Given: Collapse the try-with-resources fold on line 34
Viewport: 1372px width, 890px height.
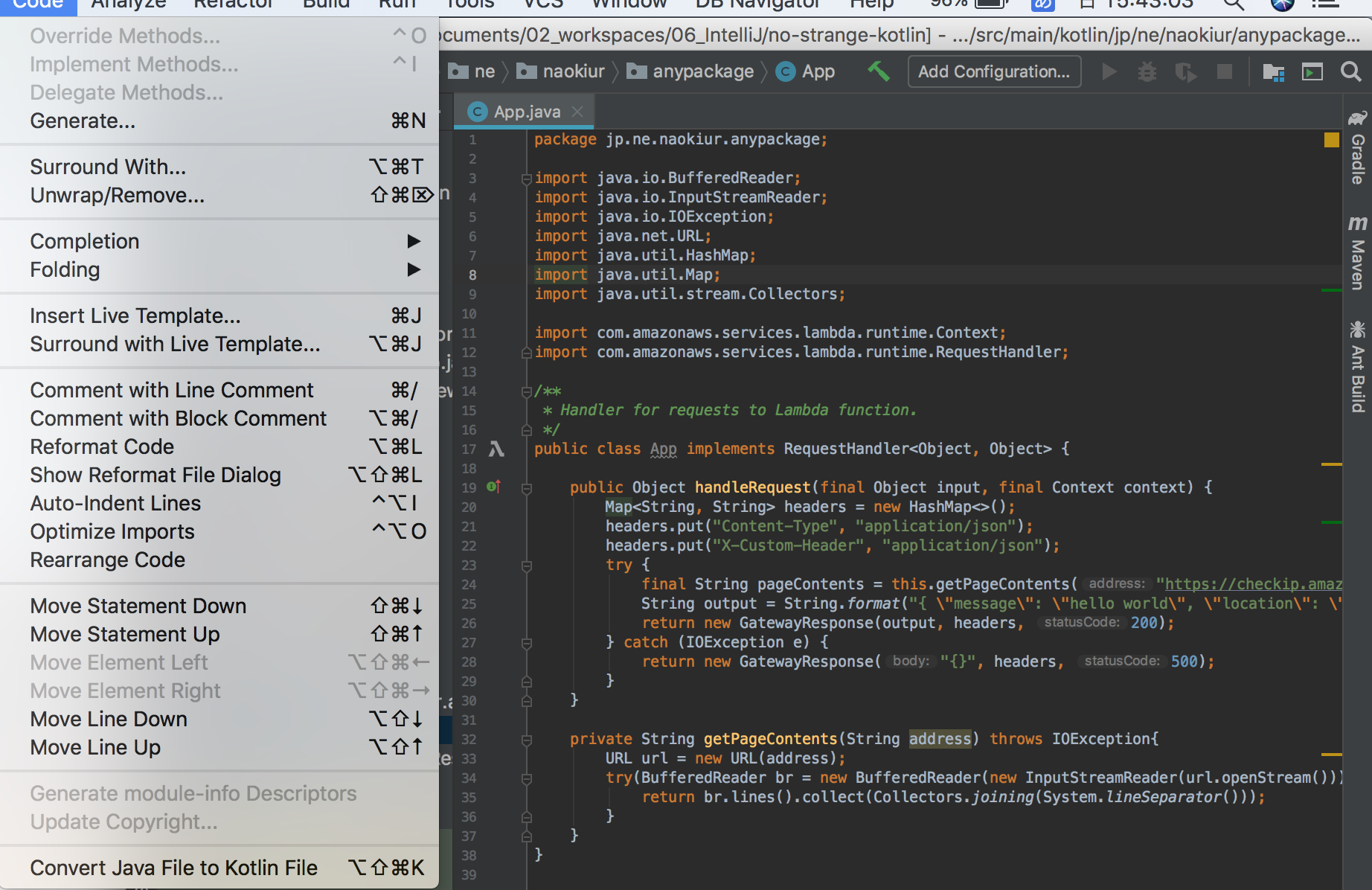Looking at the screenshot, I should [x=527, y=778].
